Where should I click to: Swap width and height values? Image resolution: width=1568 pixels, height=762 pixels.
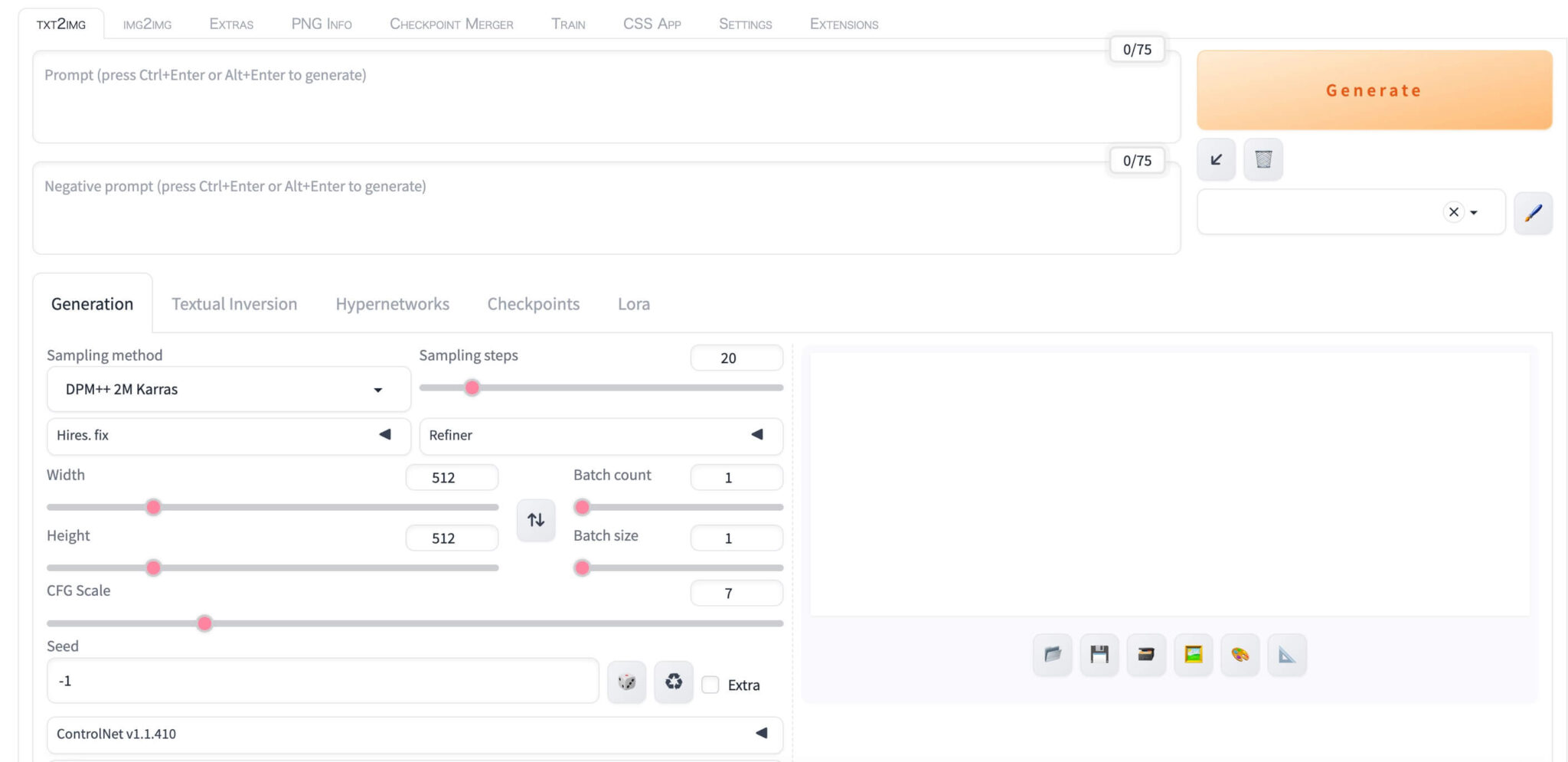pos(535,519)
